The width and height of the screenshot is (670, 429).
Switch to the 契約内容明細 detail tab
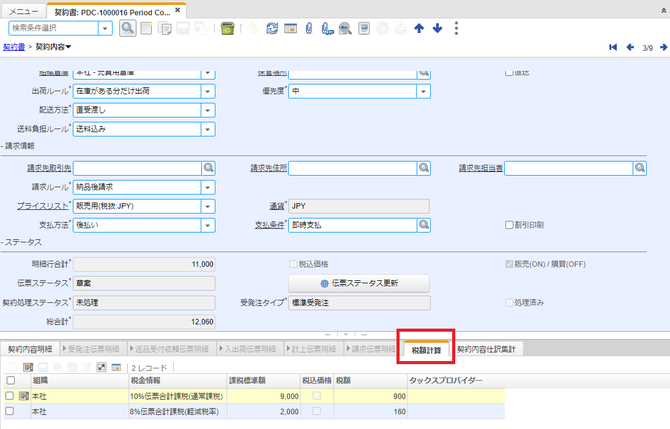point(30,349)
